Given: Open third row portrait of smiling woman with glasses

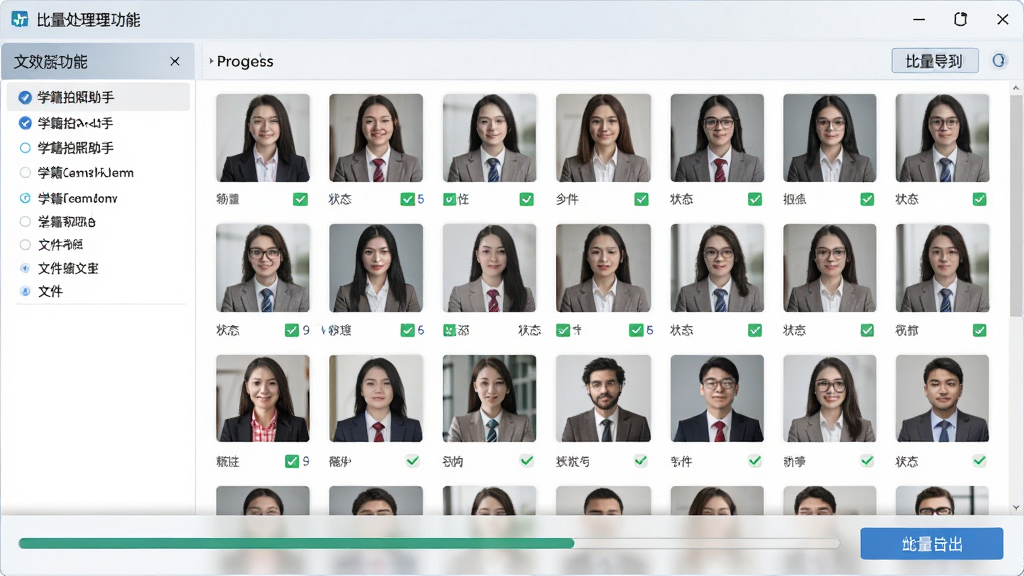Looking at the screenshot, I should tap(829, 398).
